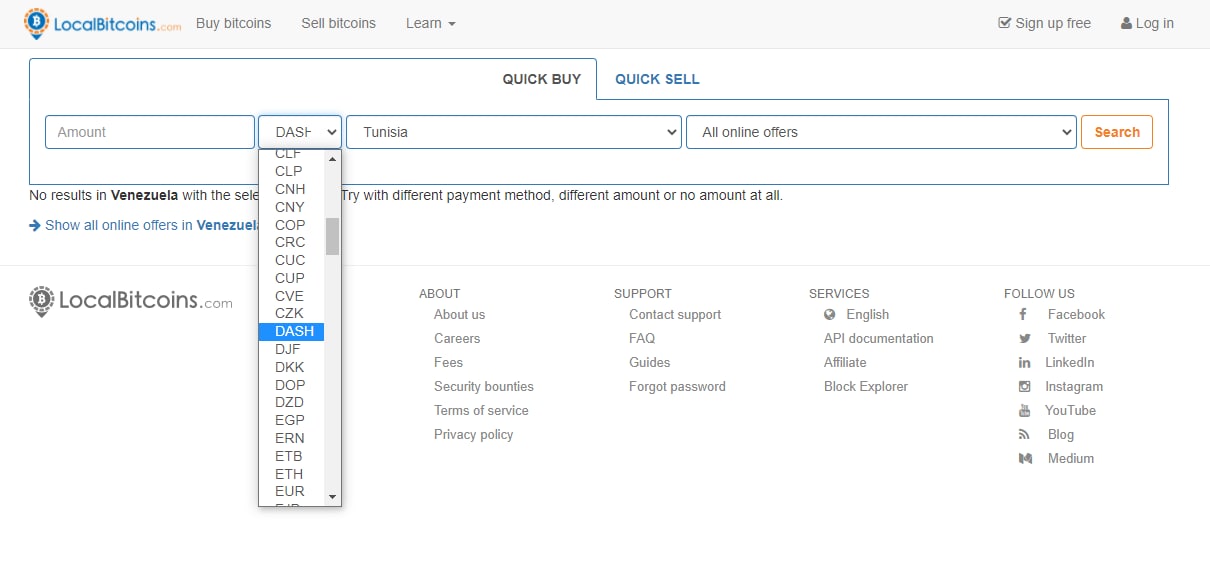
Task: Open Privacy policy link
Action: [x=473, y=434]
